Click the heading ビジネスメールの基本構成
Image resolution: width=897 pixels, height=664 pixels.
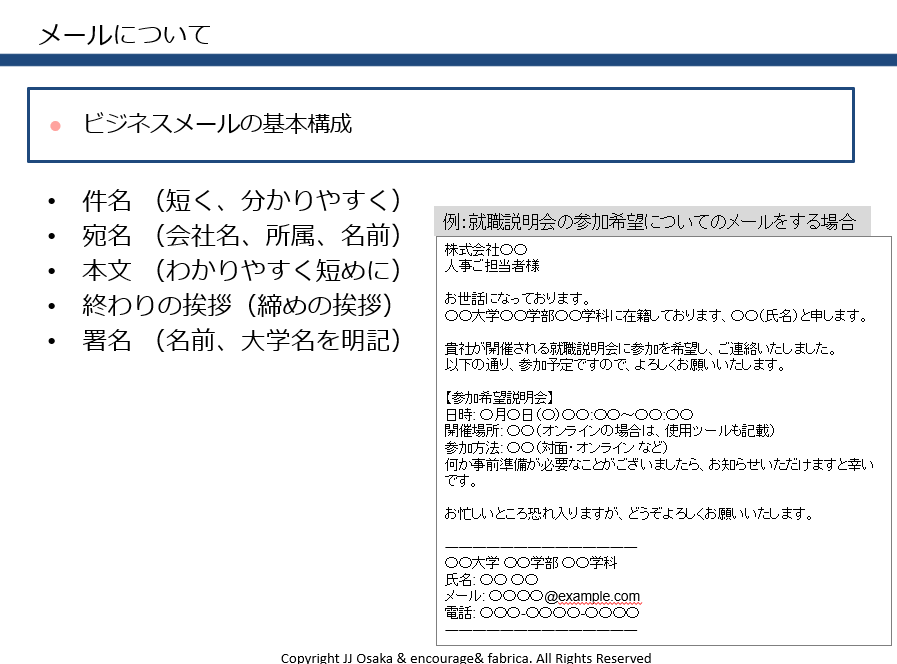point(217,125)
